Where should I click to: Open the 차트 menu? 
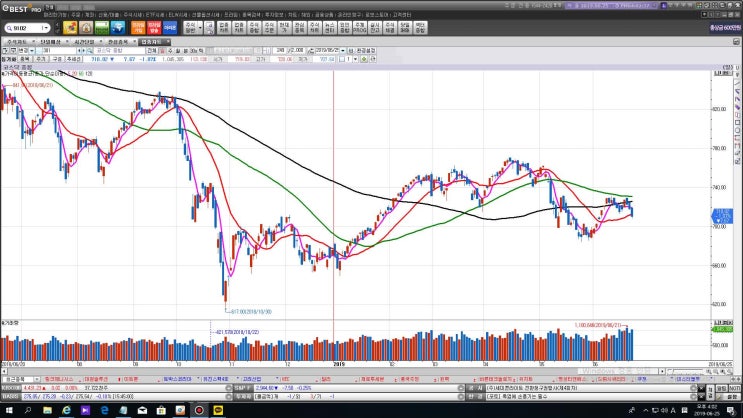(292, 15)
